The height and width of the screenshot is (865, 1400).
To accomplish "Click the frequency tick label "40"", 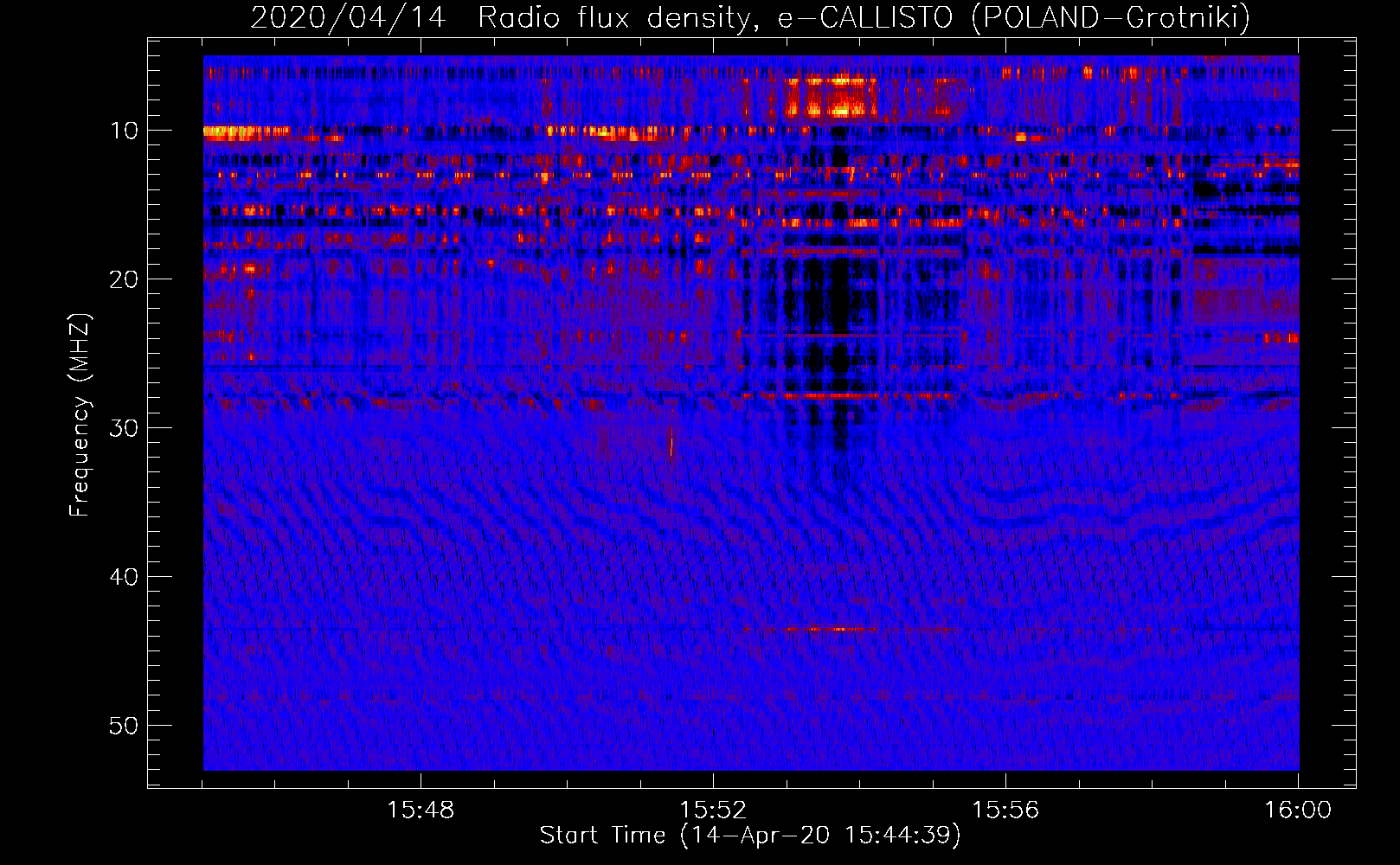I will (125, 577).
